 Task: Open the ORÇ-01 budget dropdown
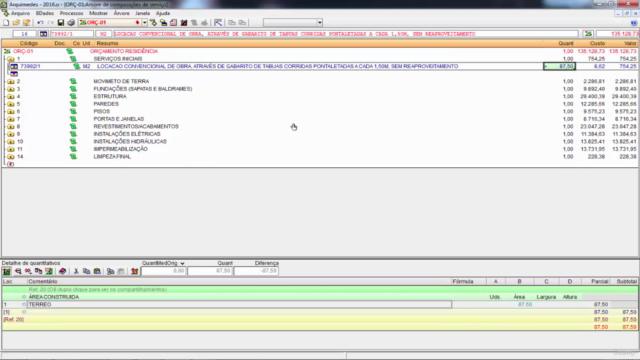click(x=144, y=23)
